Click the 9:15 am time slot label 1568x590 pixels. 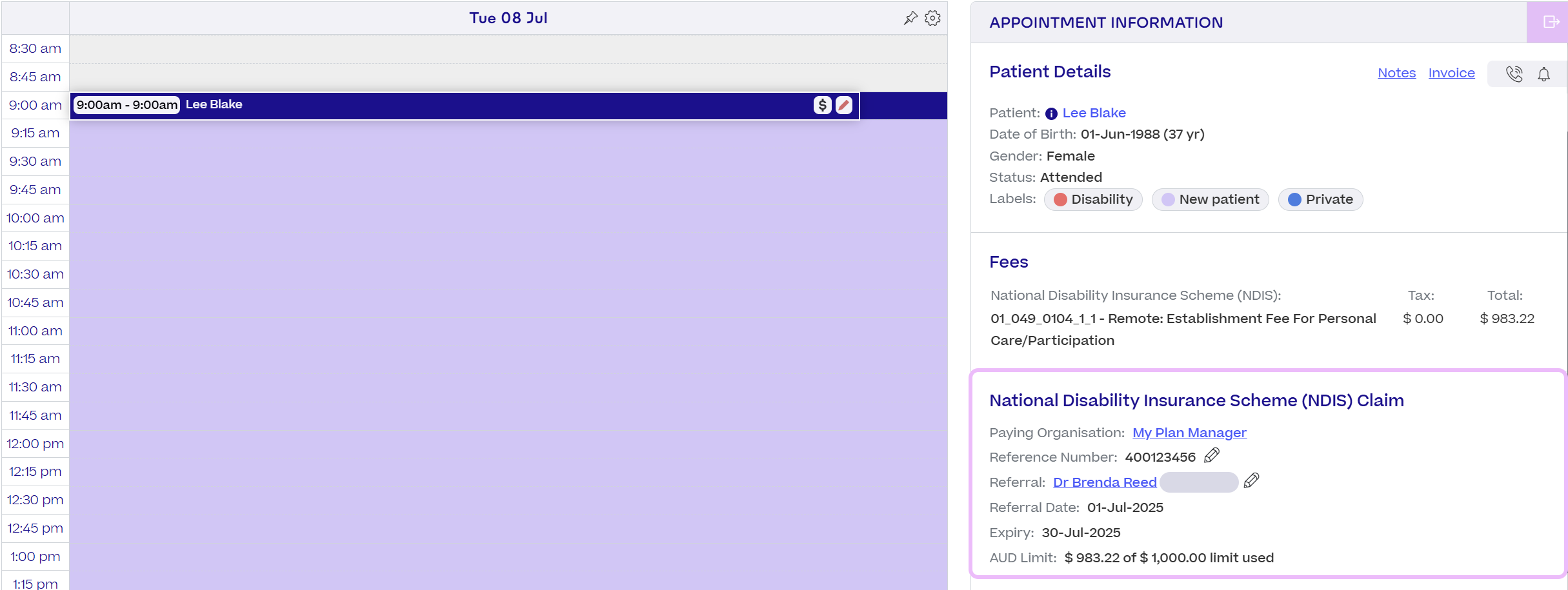coord(35,133)
